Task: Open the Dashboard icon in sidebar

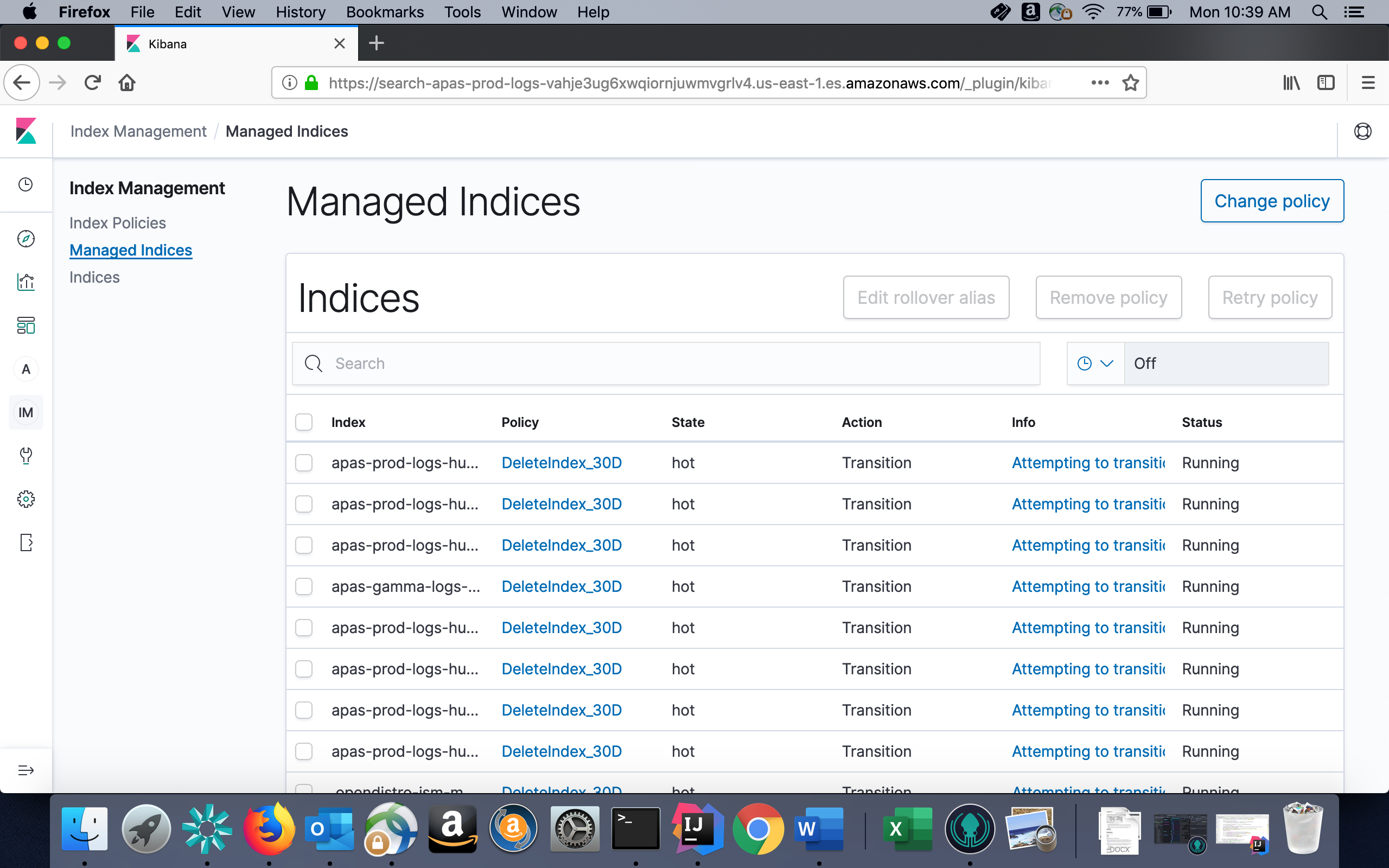Action: click(26, 325)
